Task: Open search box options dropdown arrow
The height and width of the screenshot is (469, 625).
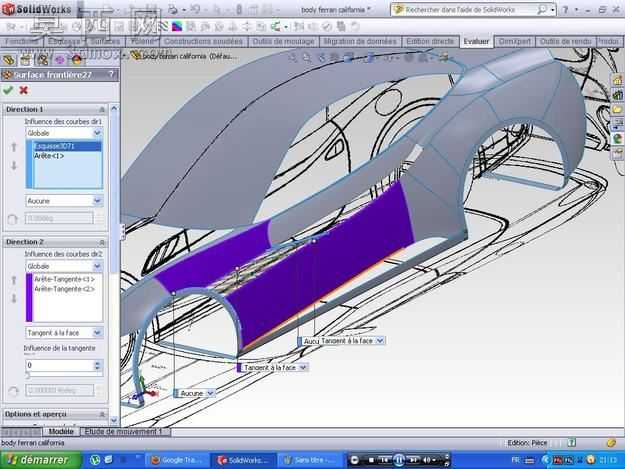Action: point(552,10)
